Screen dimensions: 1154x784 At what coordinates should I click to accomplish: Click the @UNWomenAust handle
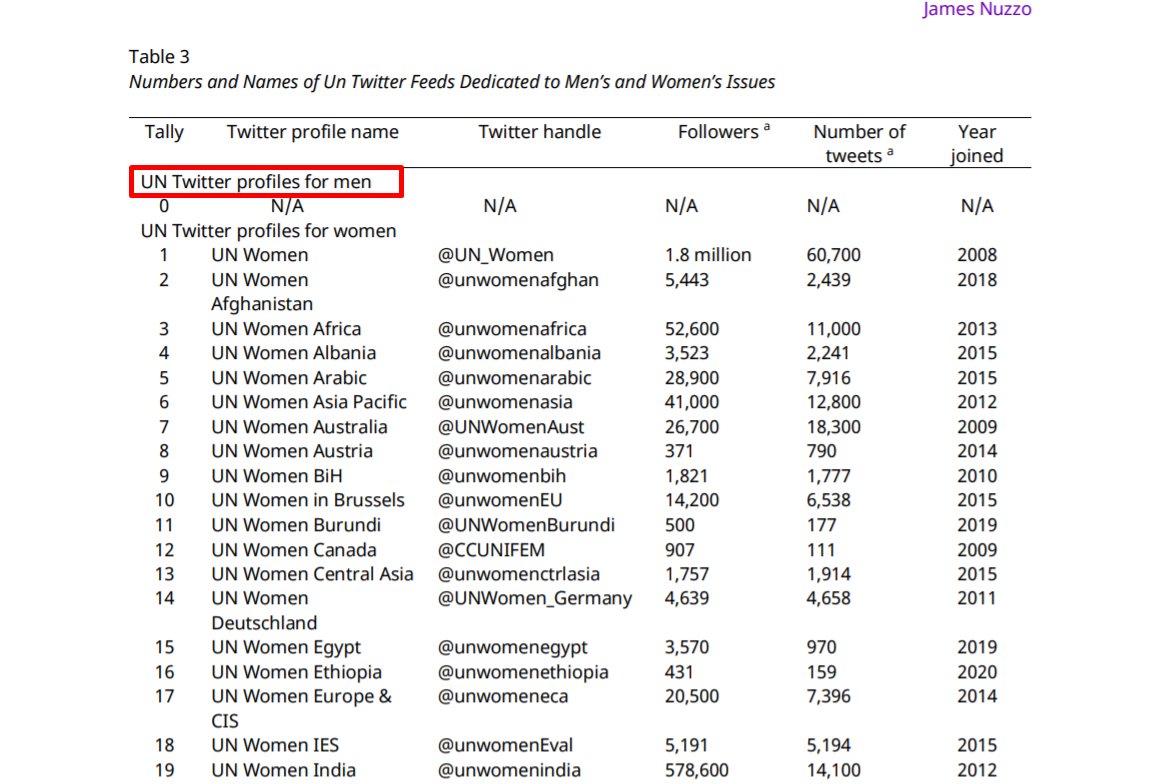click(511, 428)
